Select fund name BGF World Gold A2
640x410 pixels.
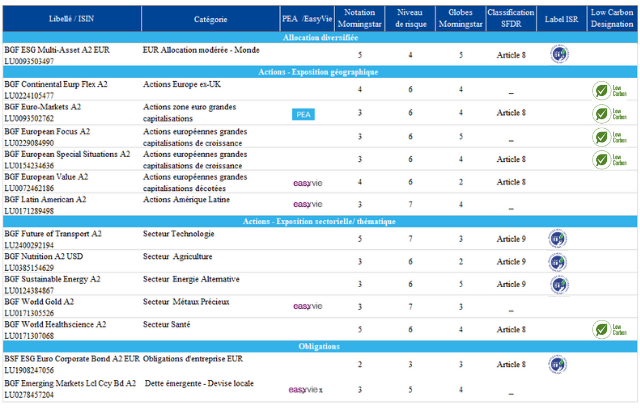point(39,301)
